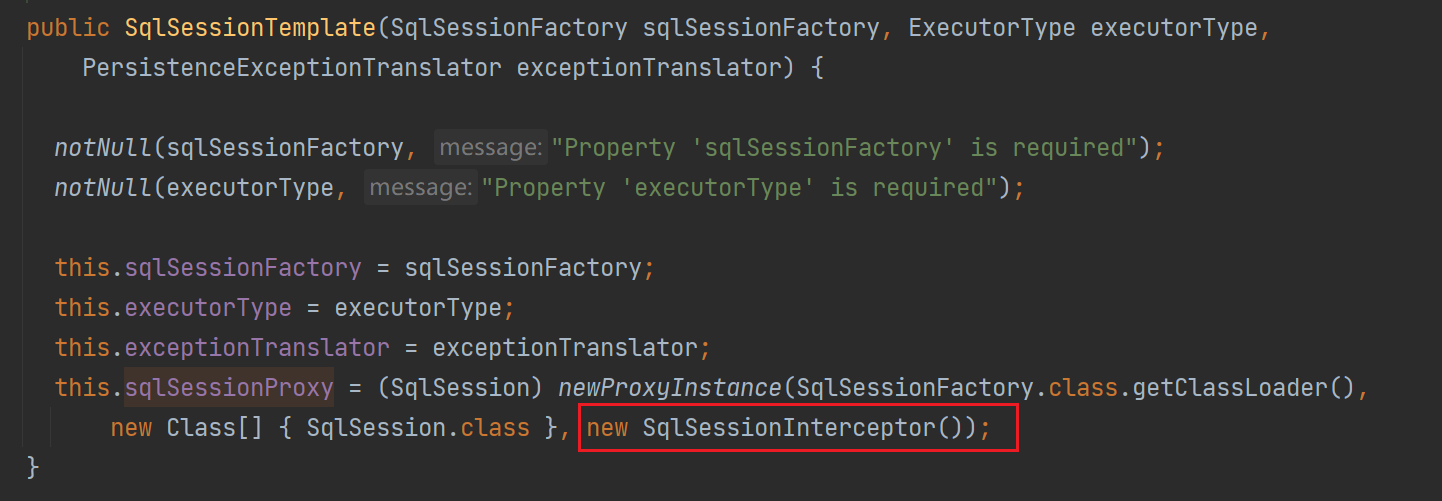Viewport: 1442px width, 501px height.
Task: Click the closing brace of constructor
Action: tap(33, 467)
